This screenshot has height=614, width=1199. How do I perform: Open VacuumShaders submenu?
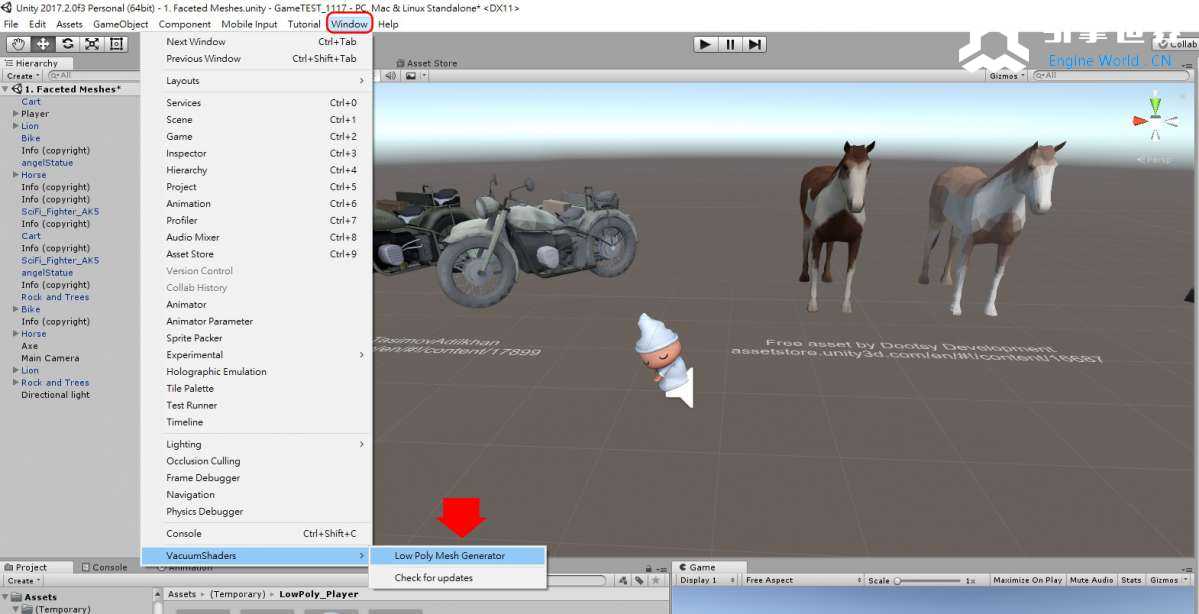point(256,556)
